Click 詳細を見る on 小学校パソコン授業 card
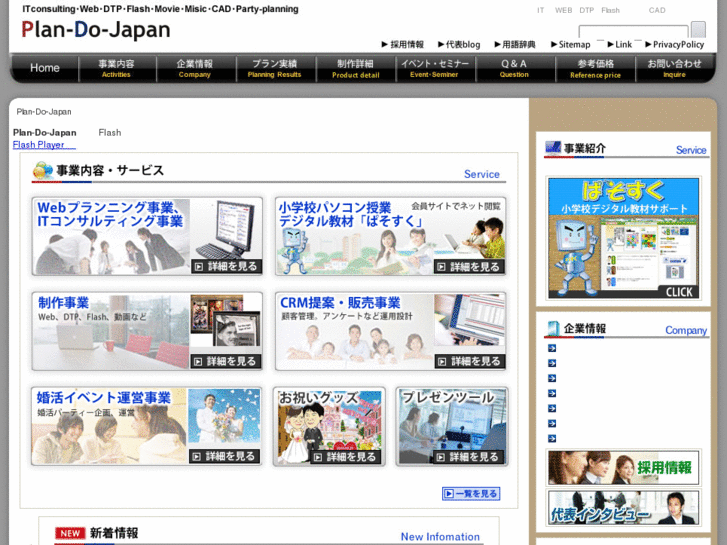727x545 pixels. coord(469,267)
